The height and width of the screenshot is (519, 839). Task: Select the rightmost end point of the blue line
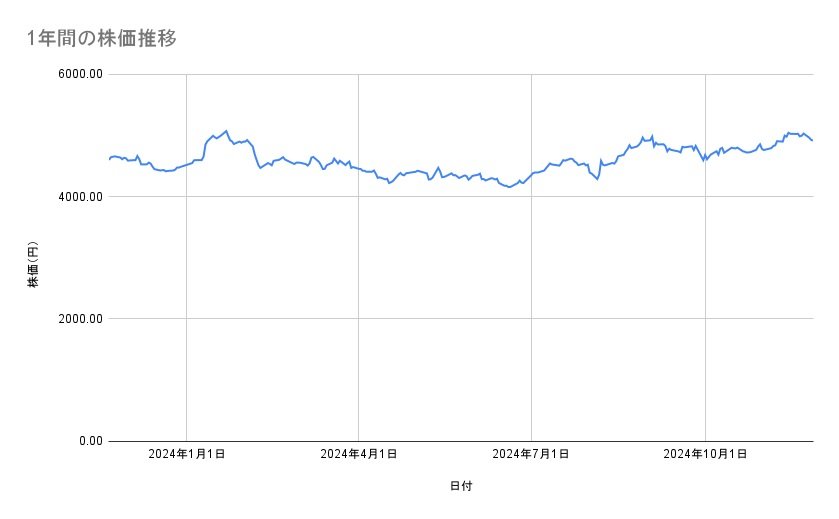(x=812, y=140)
